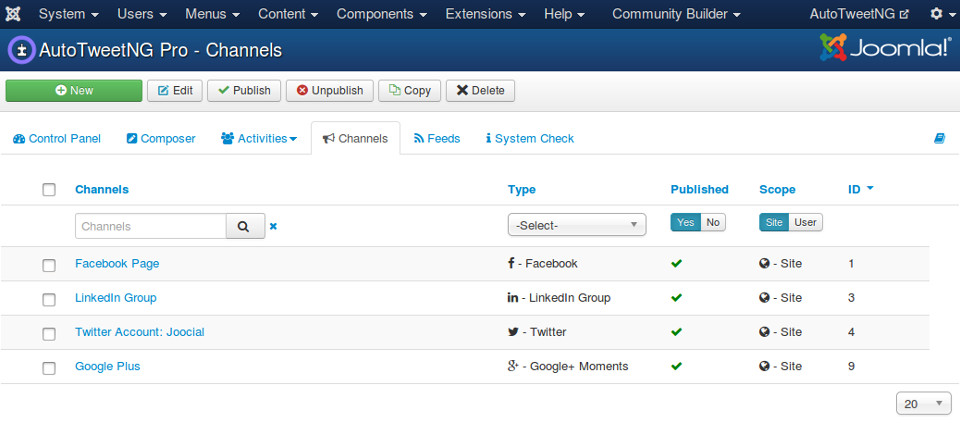Click the green New button
The height and width of the screenshot is (423, 960).
coord(74,91)
